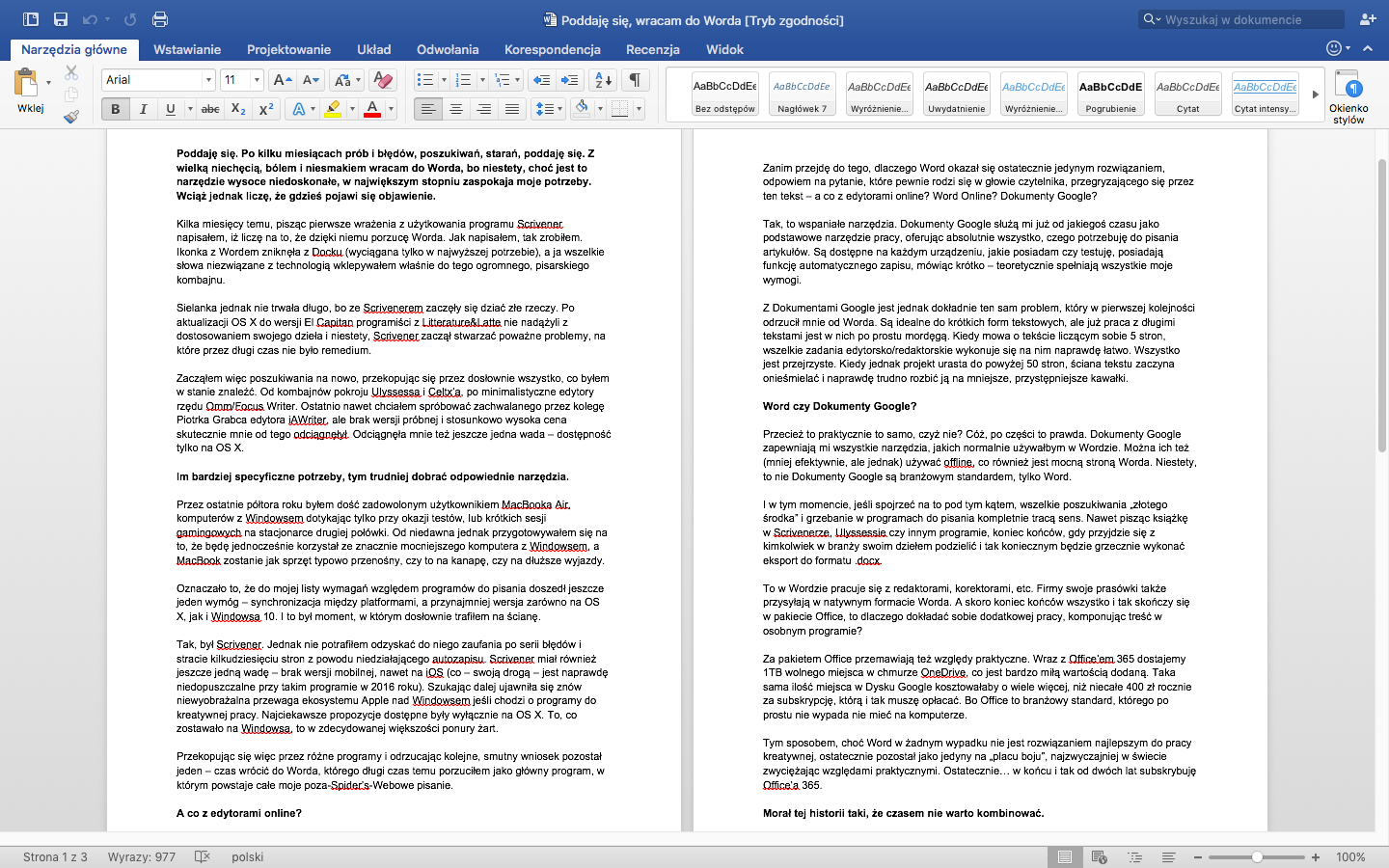Screen dimensions: 1389x868
Task: Apply the 'Nagłówek 7' style
Action: [803, 95]
